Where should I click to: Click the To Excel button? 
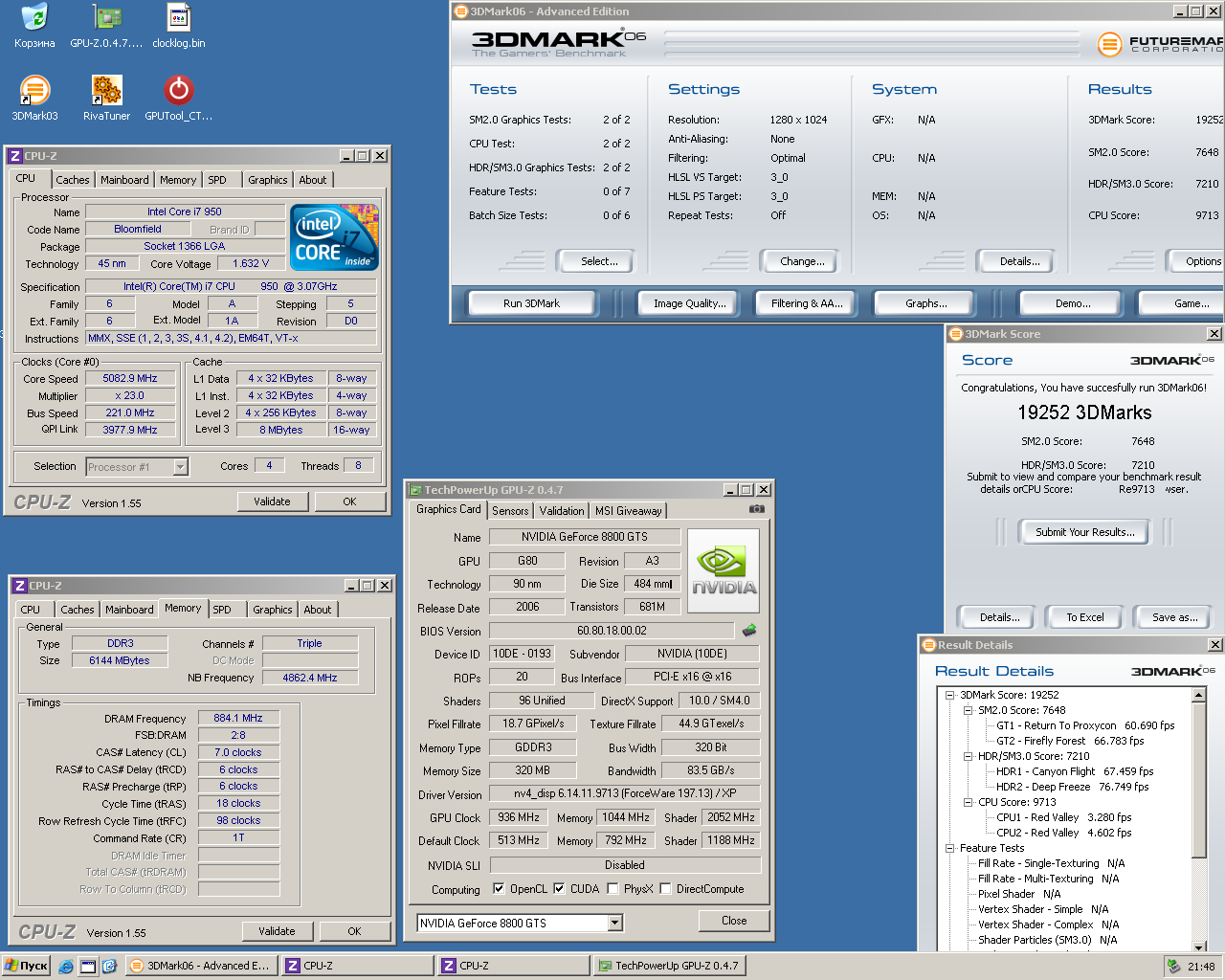tap(1085, 617)
